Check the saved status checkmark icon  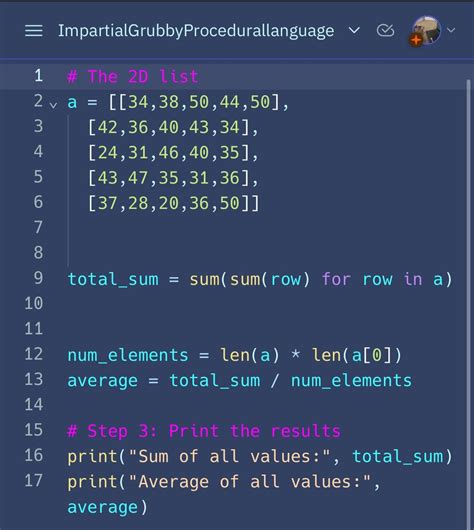[x=385, y=30]
